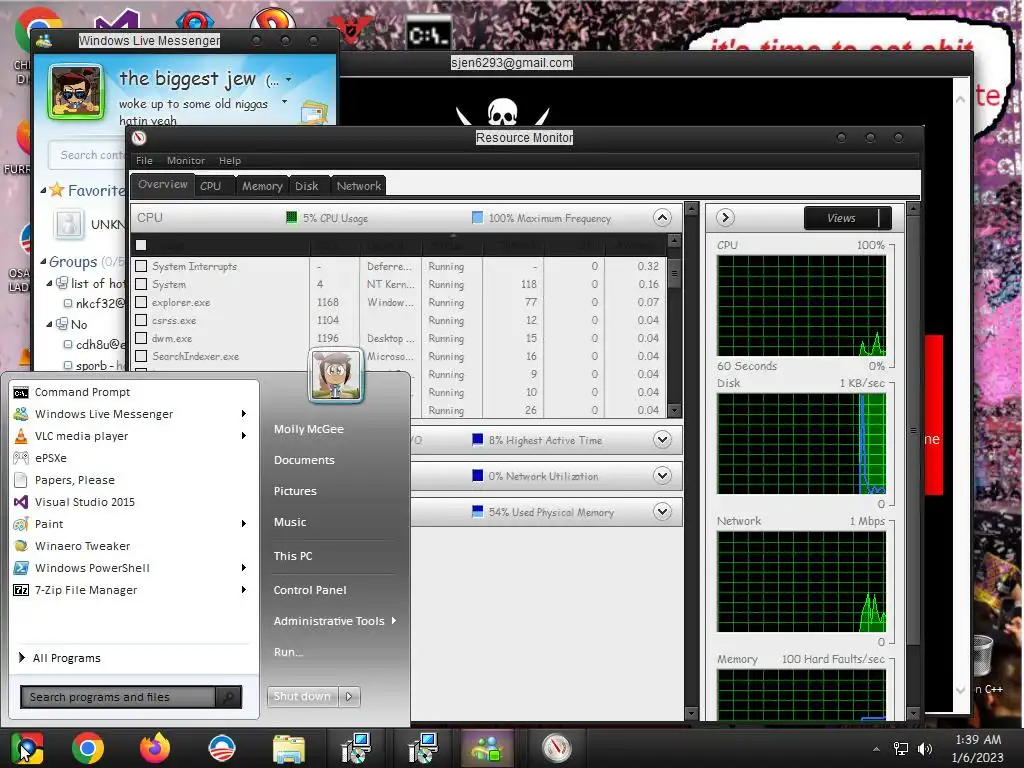Screen dimensions: 1024x768
Task: Click the CPU process list vertical scrollbar
Action: 675,326
